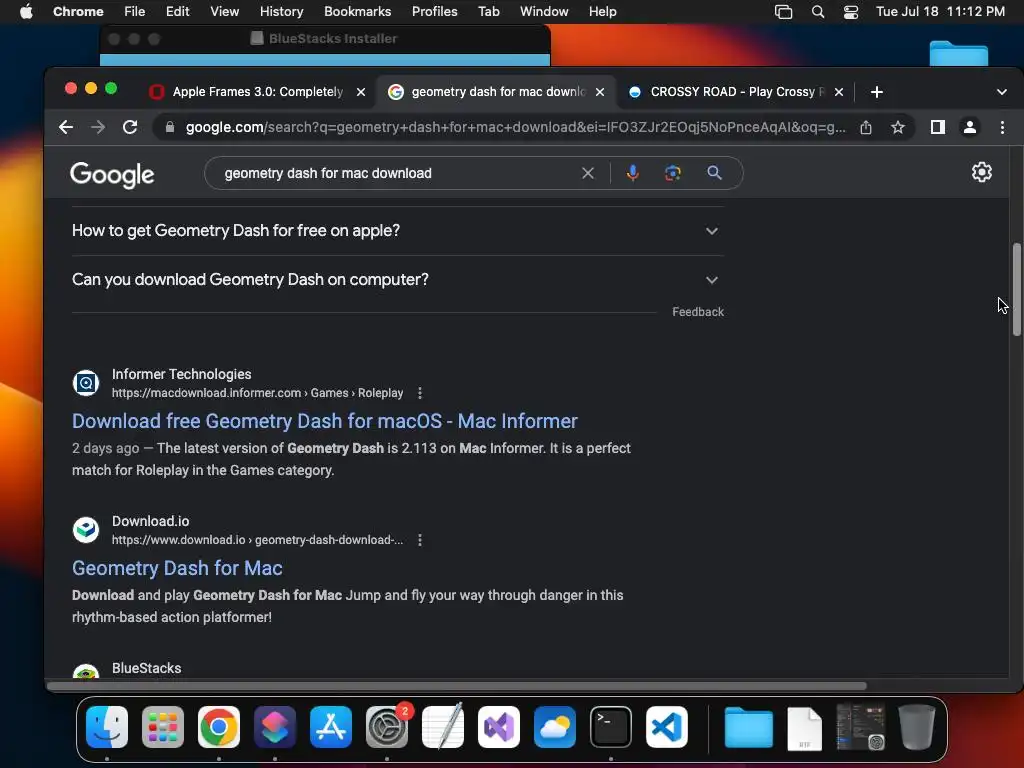The height and width of the screenshot is (768, 1024).
Task: Close the Apple Frames 3.0 tab
Action: coord(360,92)
